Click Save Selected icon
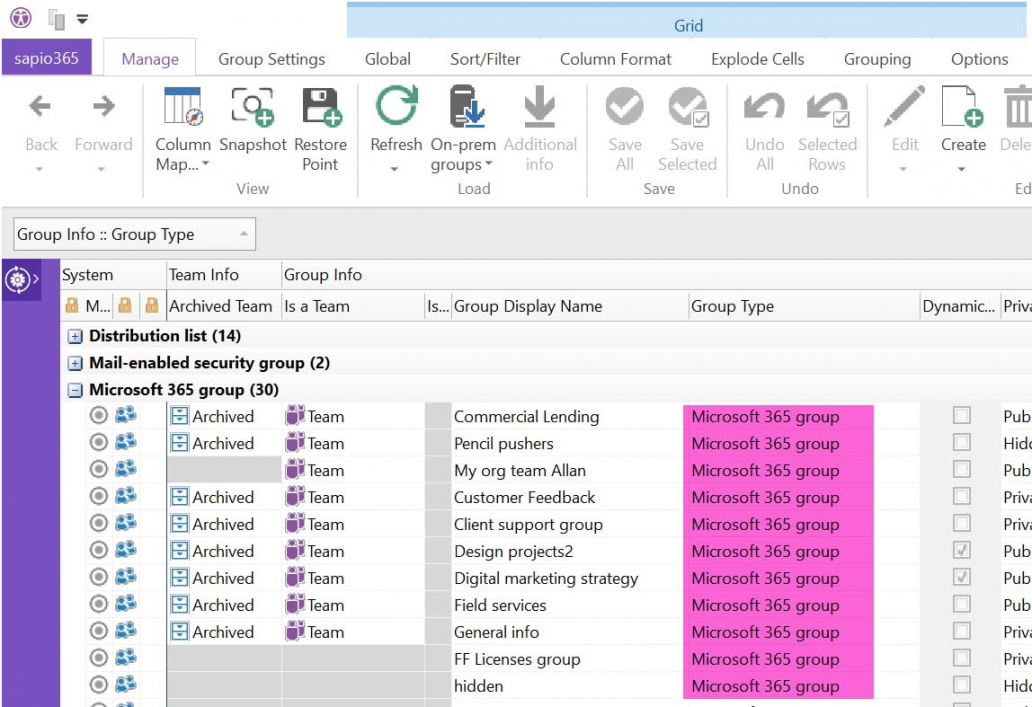Viewport: 1032px width, 707px height. point(688,106)
